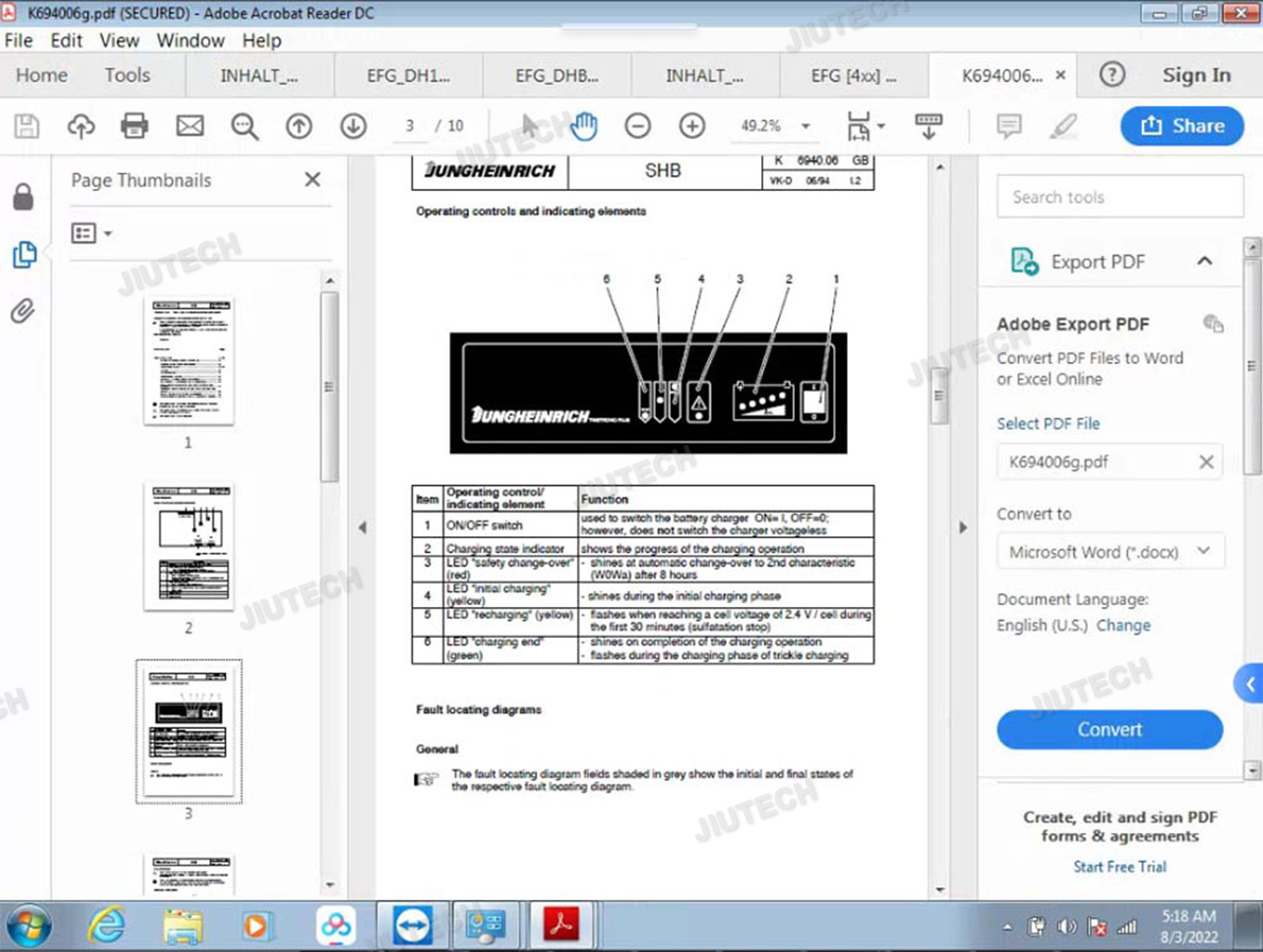Go to the previous page arrow
This screenshot has width=1263, height=952.
point(299,126)
